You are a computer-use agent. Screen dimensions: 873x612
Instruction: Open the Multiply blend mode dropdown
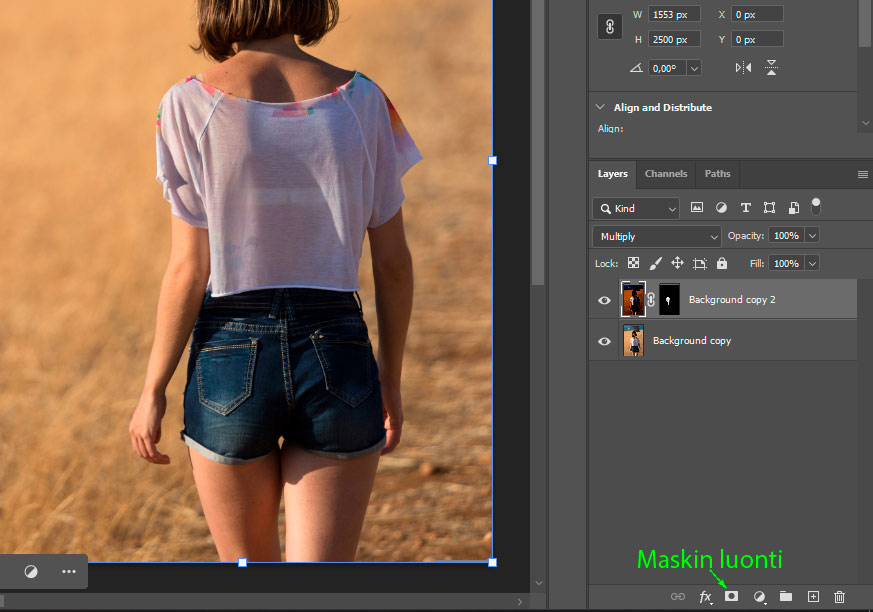[x=656, y=237]
